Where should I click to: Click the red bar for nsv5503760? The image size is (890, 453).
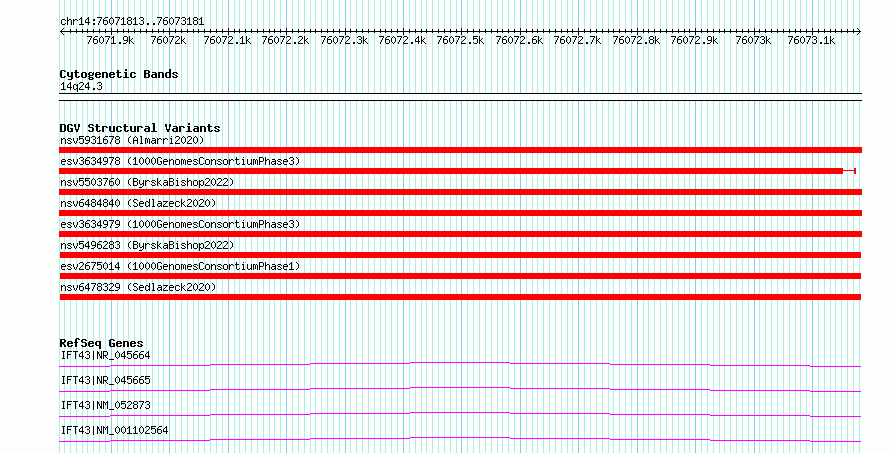(460, 192)
